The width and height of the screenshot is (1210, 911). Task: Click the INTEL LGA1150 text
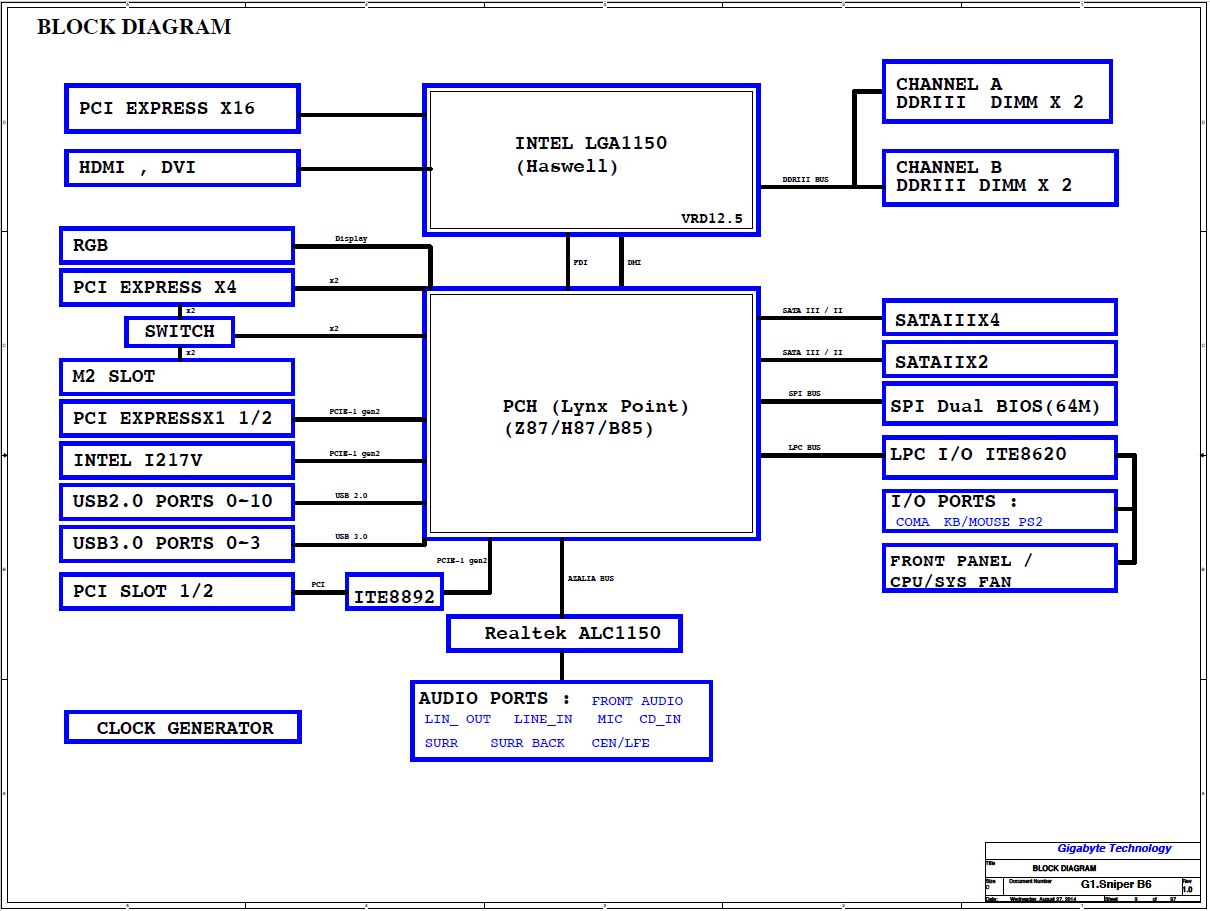coord(591,143)
